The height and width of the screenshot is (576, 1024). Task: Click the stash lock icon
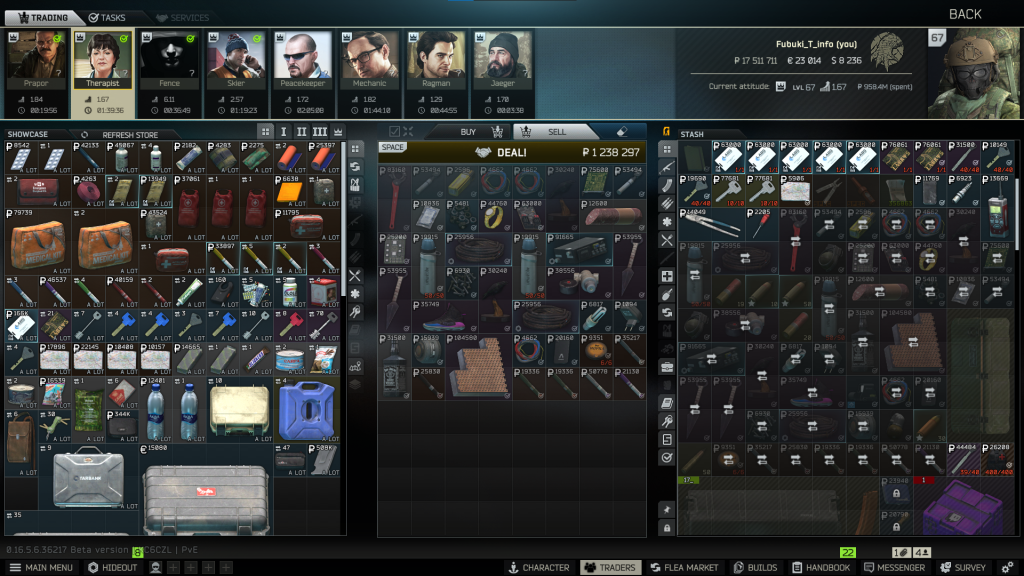[667, 528]
